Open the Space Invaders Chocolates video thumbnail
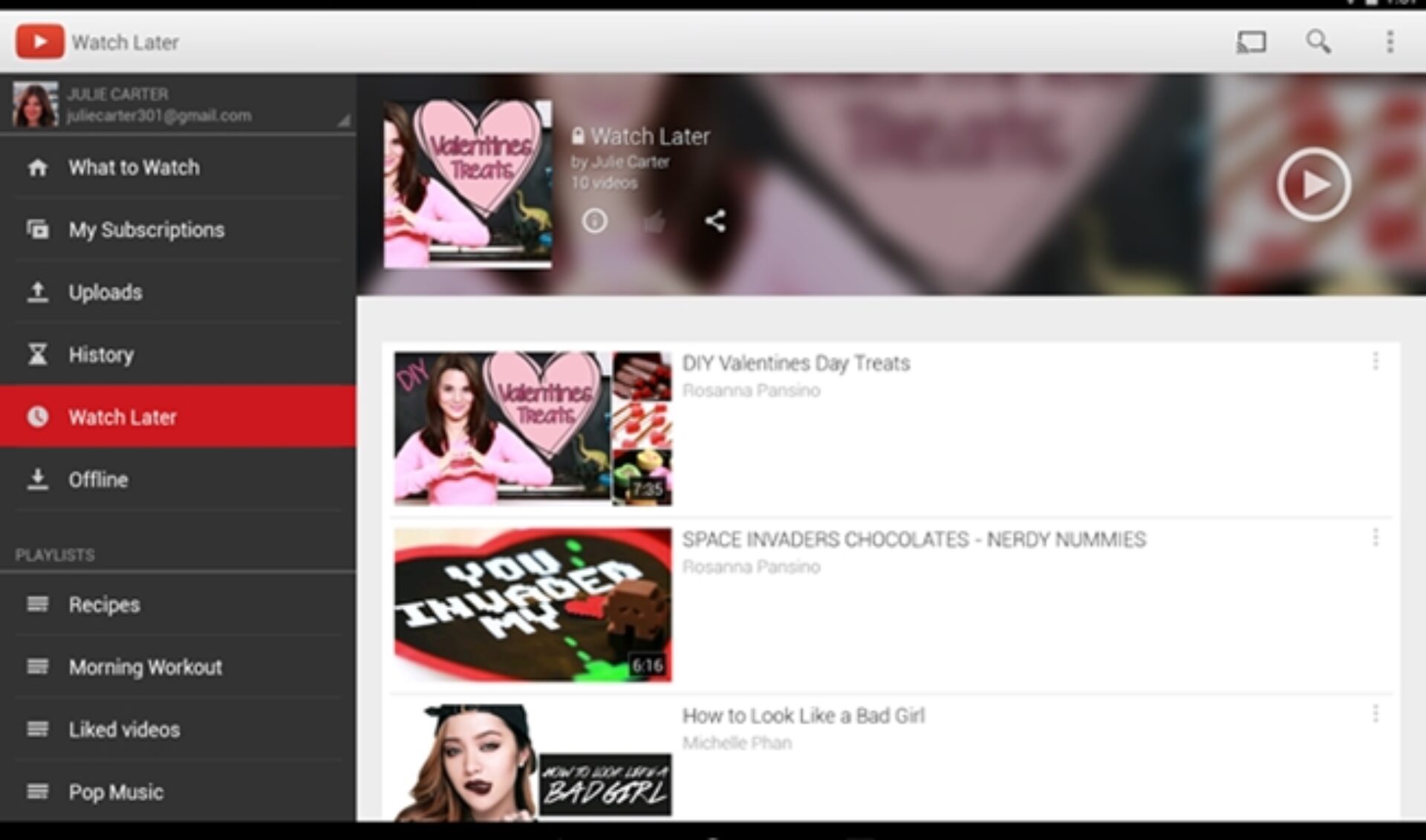Screen dimensions: 1426x840 pyautogui.click(x=533, y=605)
